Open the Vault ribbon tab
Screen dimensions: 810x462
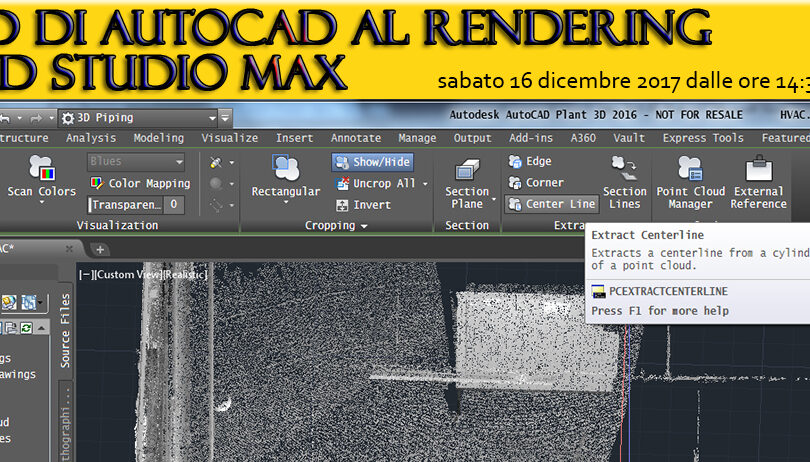(x=629, y=138)
